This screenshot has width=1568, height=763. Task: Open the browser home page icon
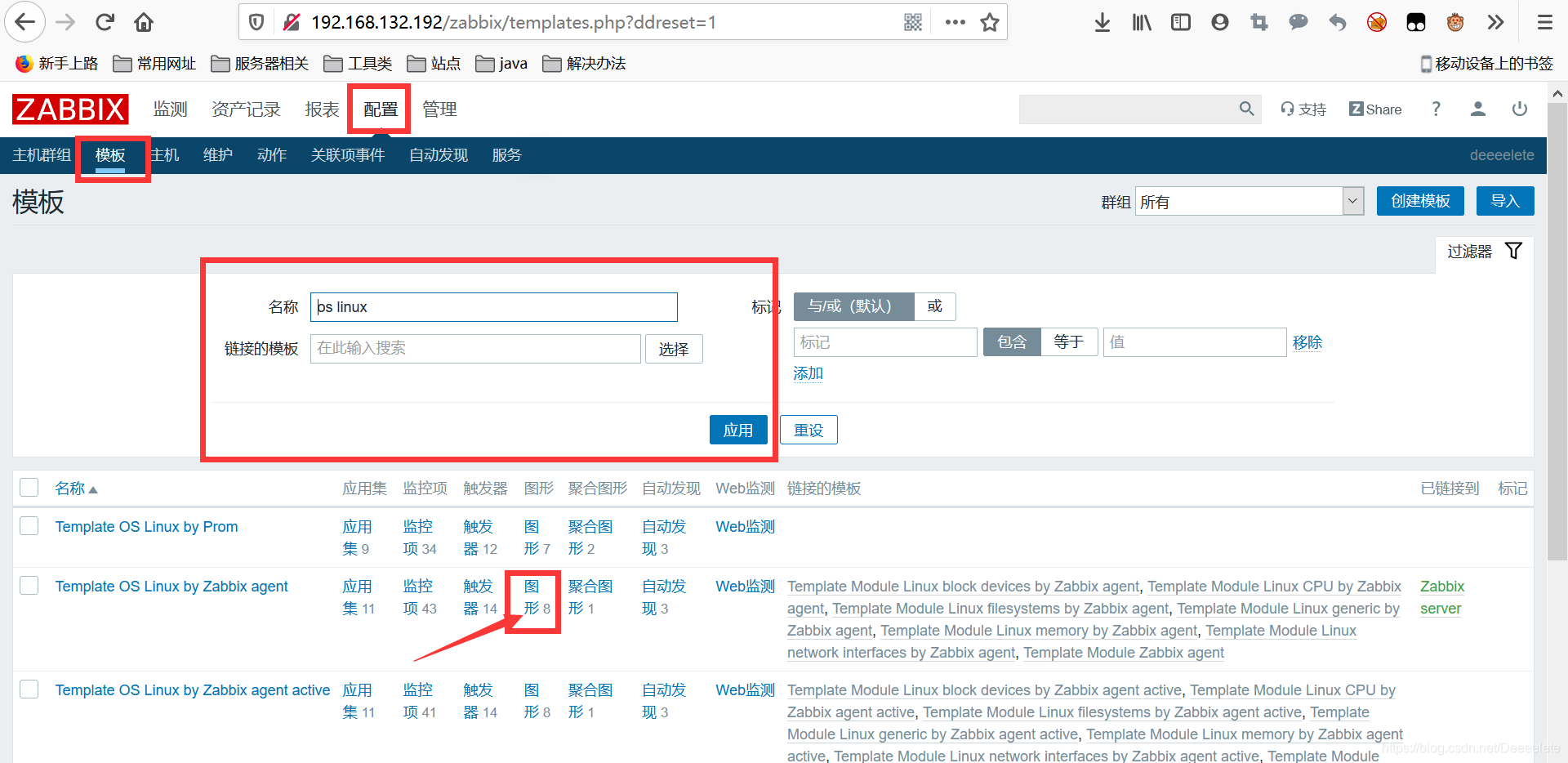[x=144, y=22]
